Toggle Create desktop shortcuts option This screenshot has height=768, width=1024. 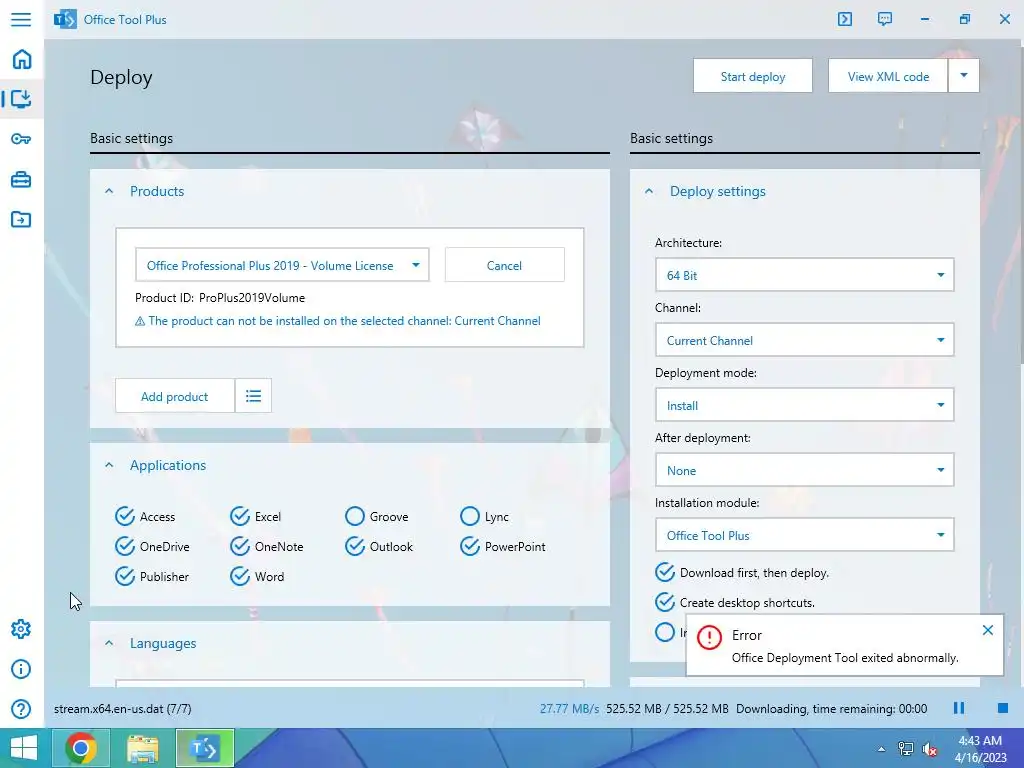coord(665,602)
